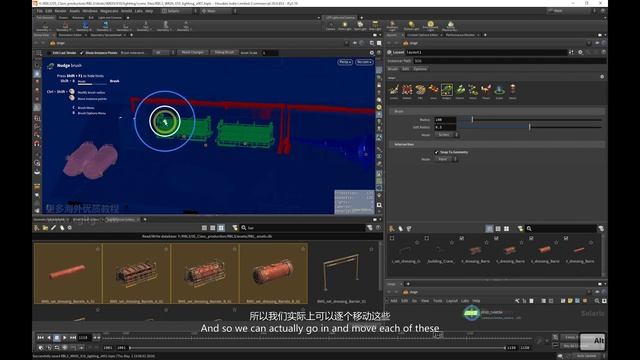Toggle the checkbox above the second palette asset
Image resolution: width=640 pixels, height=360 pixels.
coord(427,238)
